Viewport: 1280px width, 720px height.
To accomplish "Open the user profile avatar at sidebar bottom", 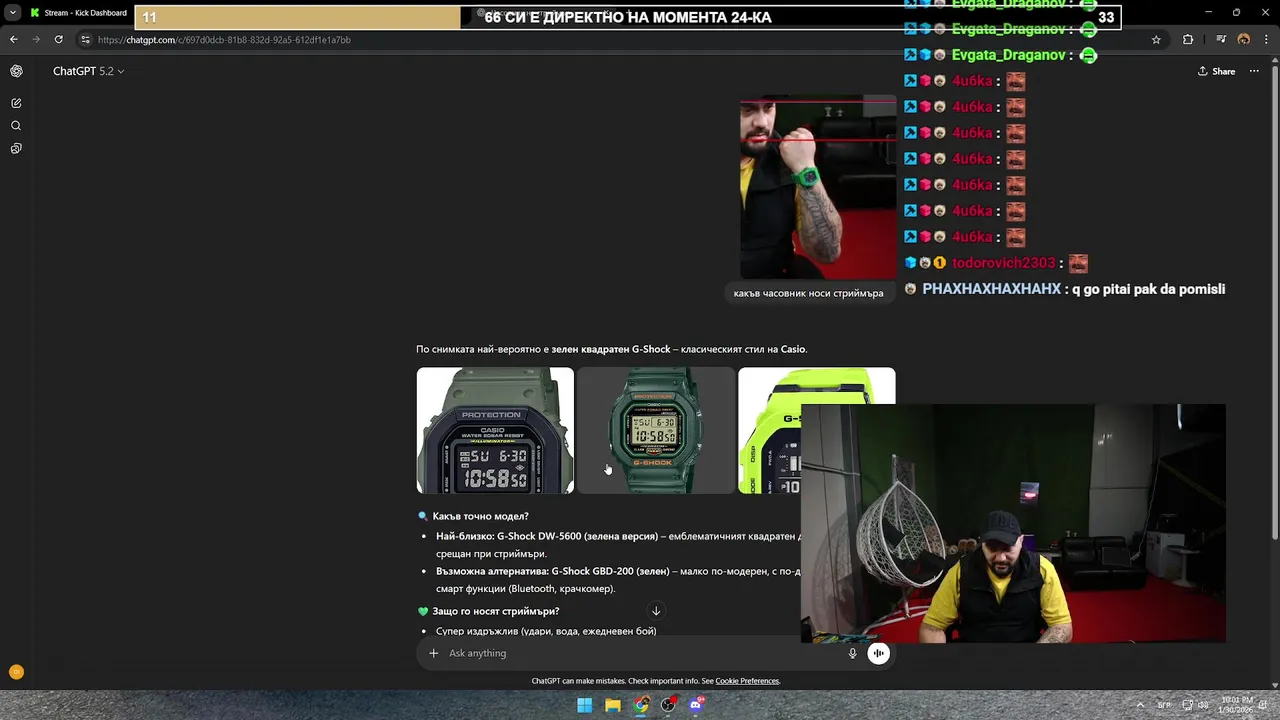I will (16, 672).
